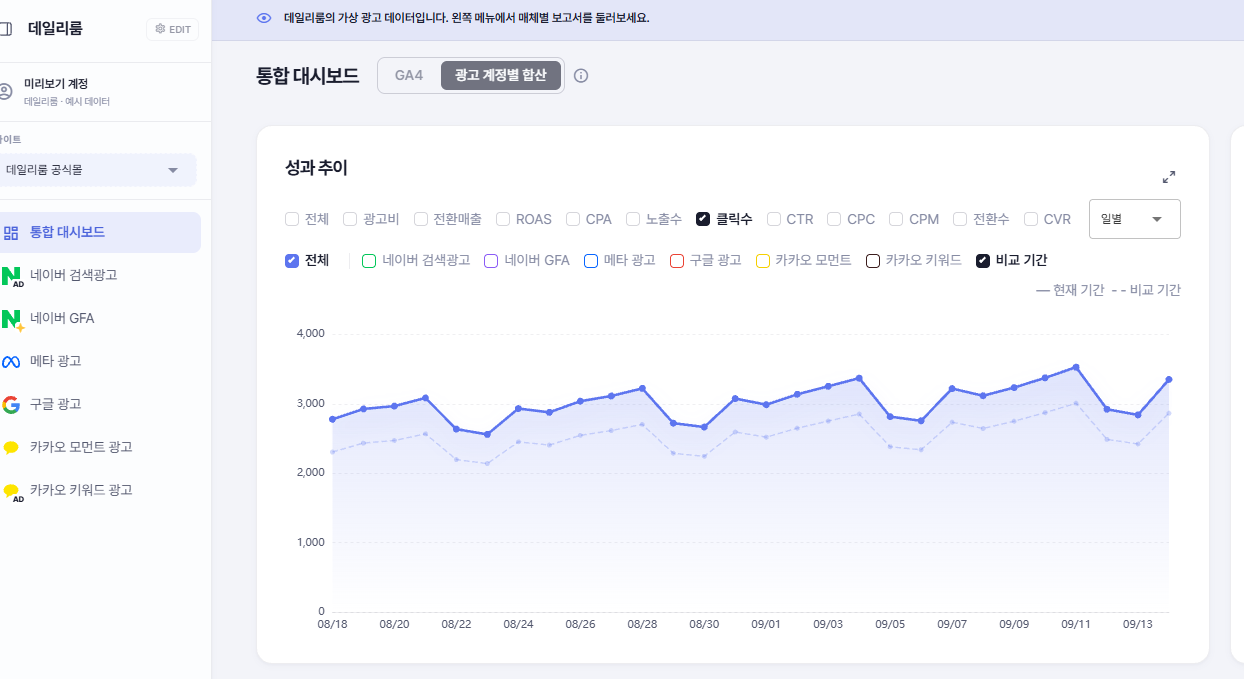The image size is (1244, 679).
Task: Select the 광고 계정별 합산 tab
Action: point(501,76)
